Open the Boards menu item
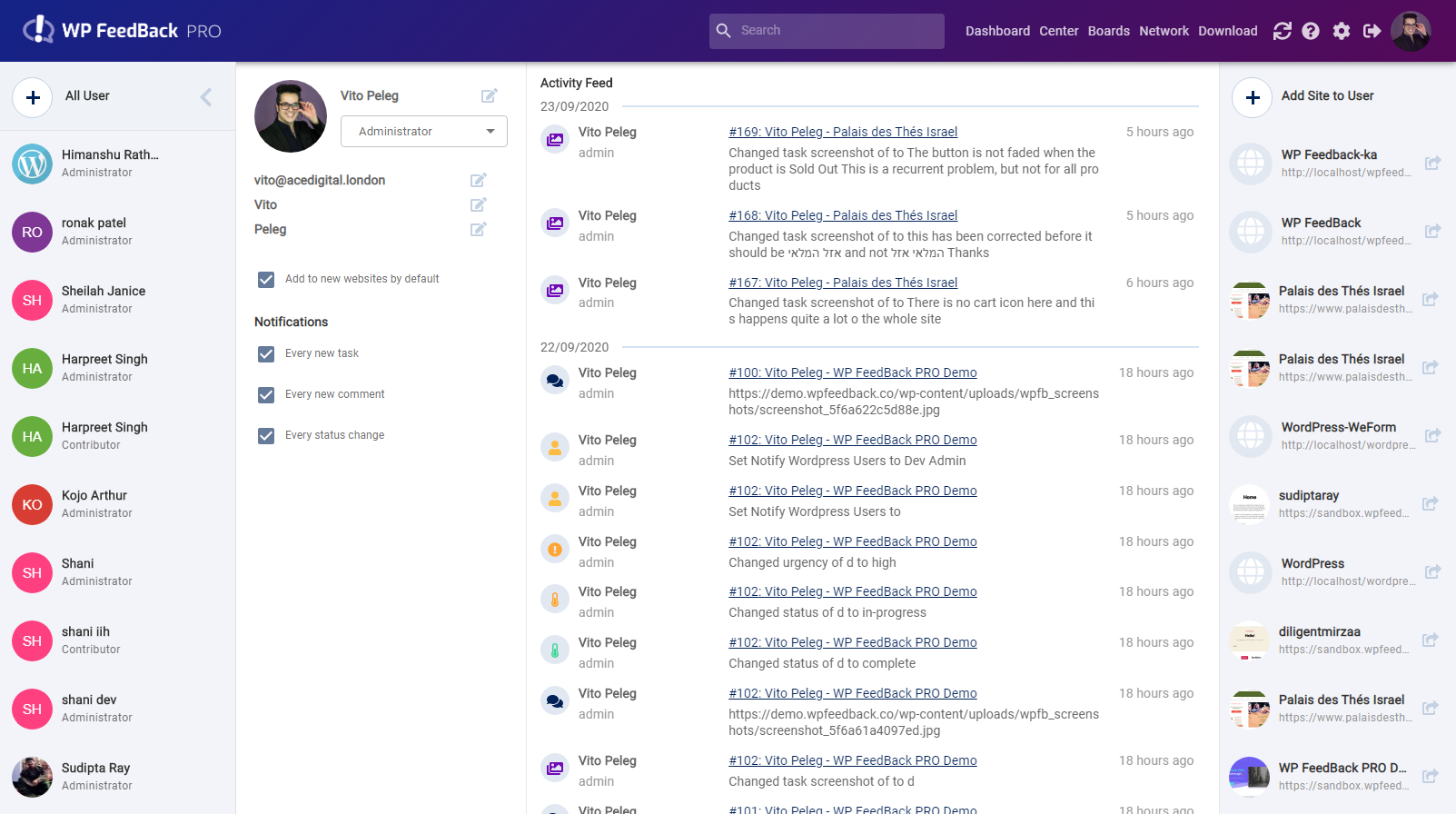This screenshot has height=814, width=1456. pyautogui.click(x=1108, y=31)
